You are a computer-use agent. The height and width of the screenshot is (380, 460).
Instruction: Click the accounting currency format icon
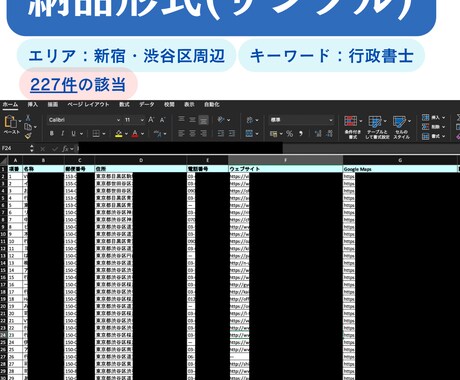click(x=273, y=134)
